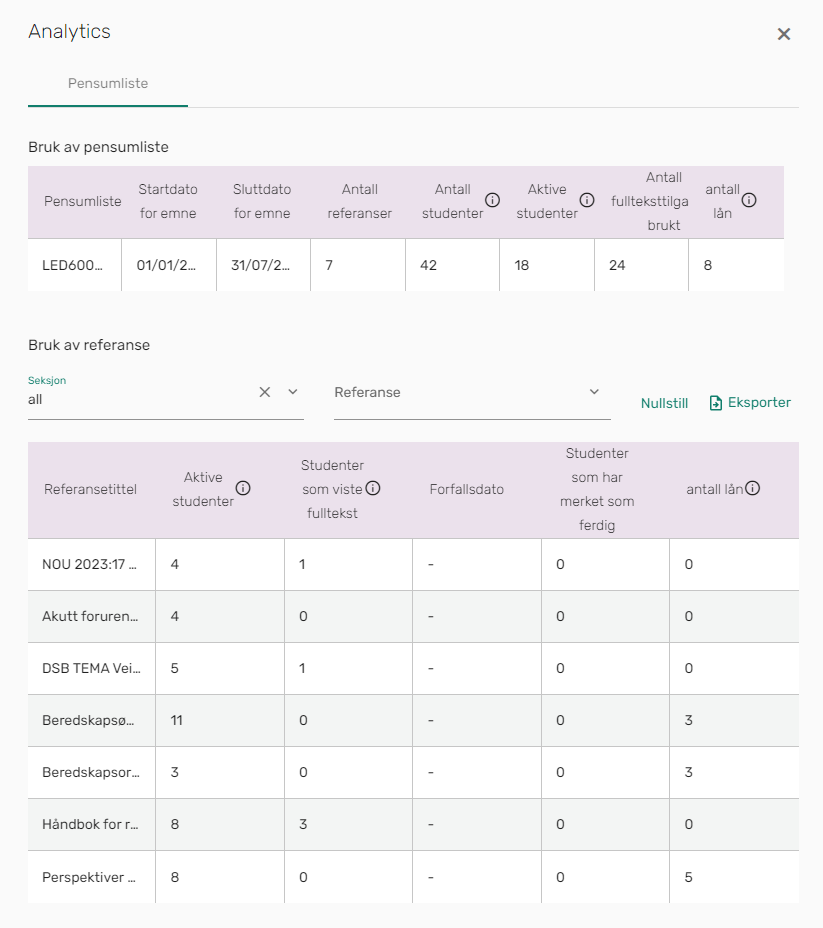
Task: Open the Referanse dropdown
Action: click(x=472, y=392)
